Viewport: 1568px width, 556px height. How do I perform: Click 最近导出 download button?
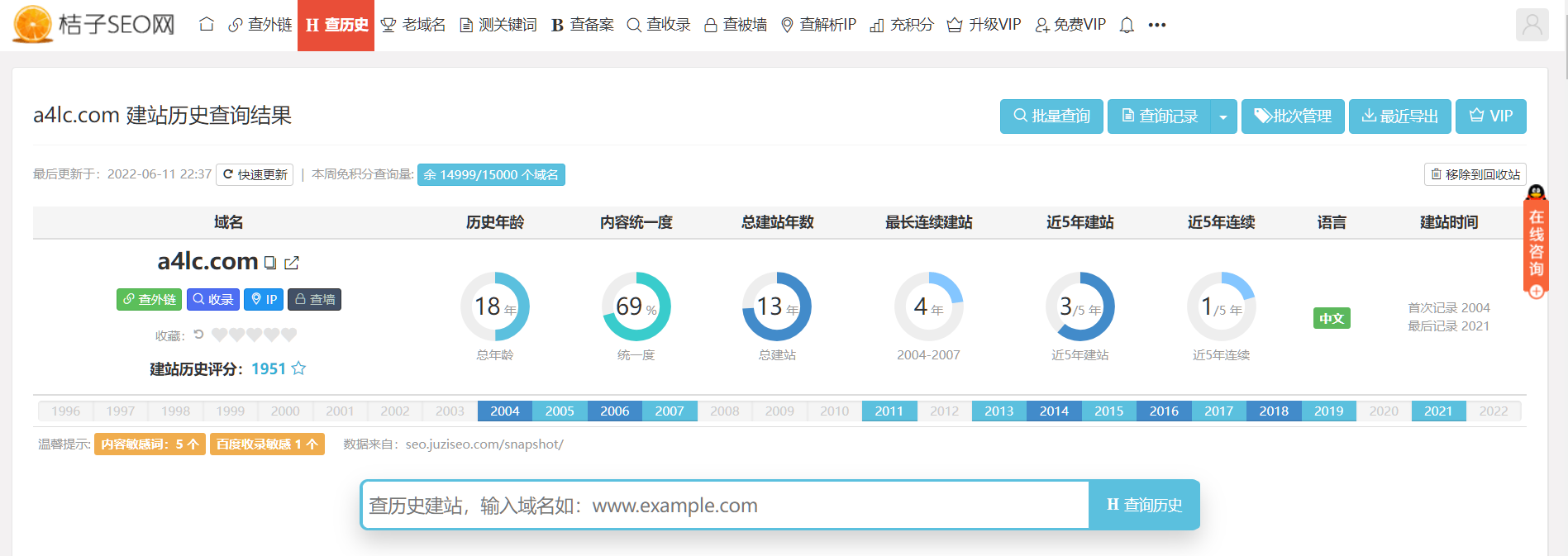tap(1400, 116)
